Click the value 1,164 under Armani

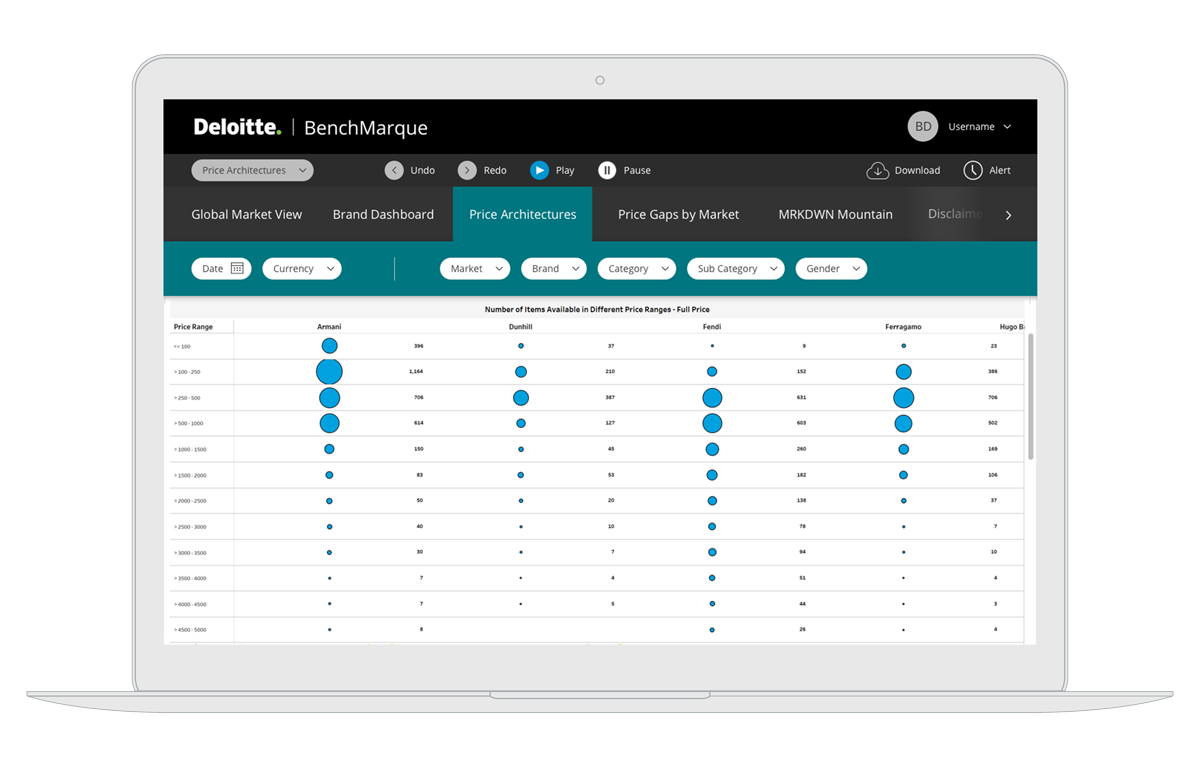coord(416,372)
